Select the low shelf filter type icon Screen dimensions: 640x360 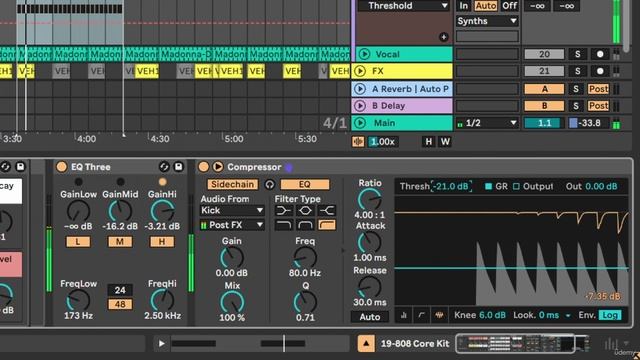pos(284,211)
